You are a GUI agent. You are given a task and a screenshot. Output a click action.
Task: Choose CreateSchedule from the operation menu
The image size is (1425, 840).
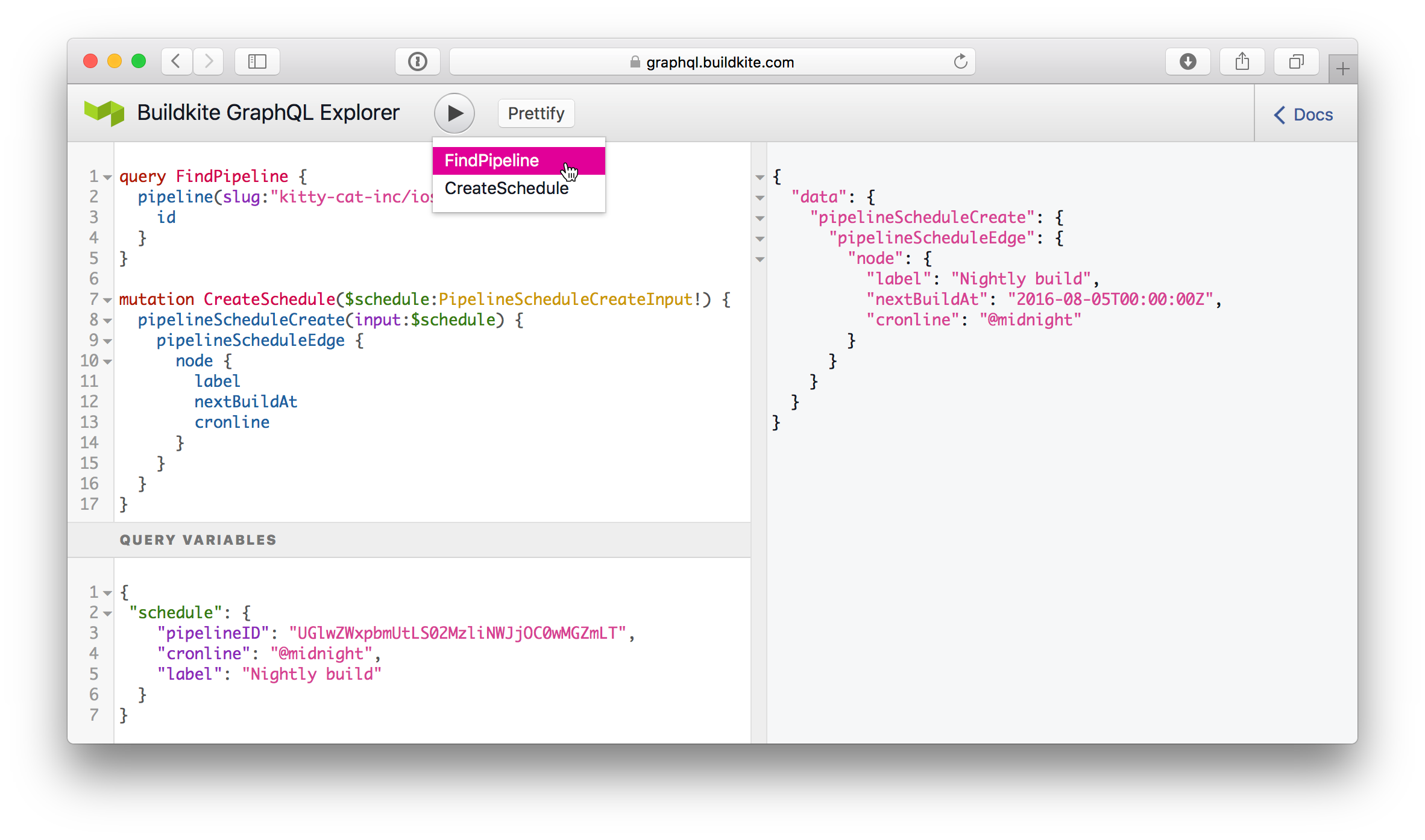click(x=519, y=189)
